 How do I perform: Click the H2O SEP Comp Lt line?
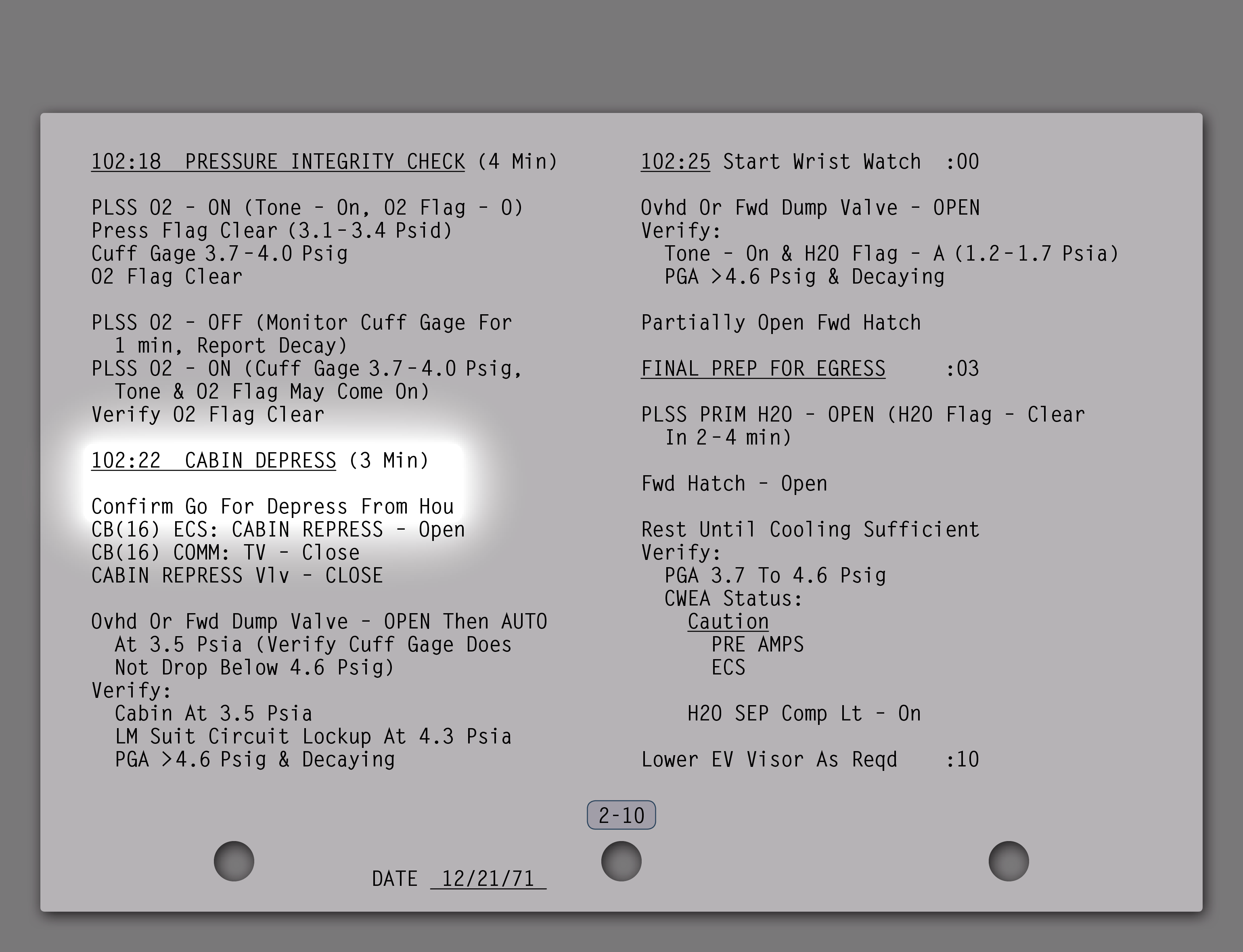coord(804,713)
